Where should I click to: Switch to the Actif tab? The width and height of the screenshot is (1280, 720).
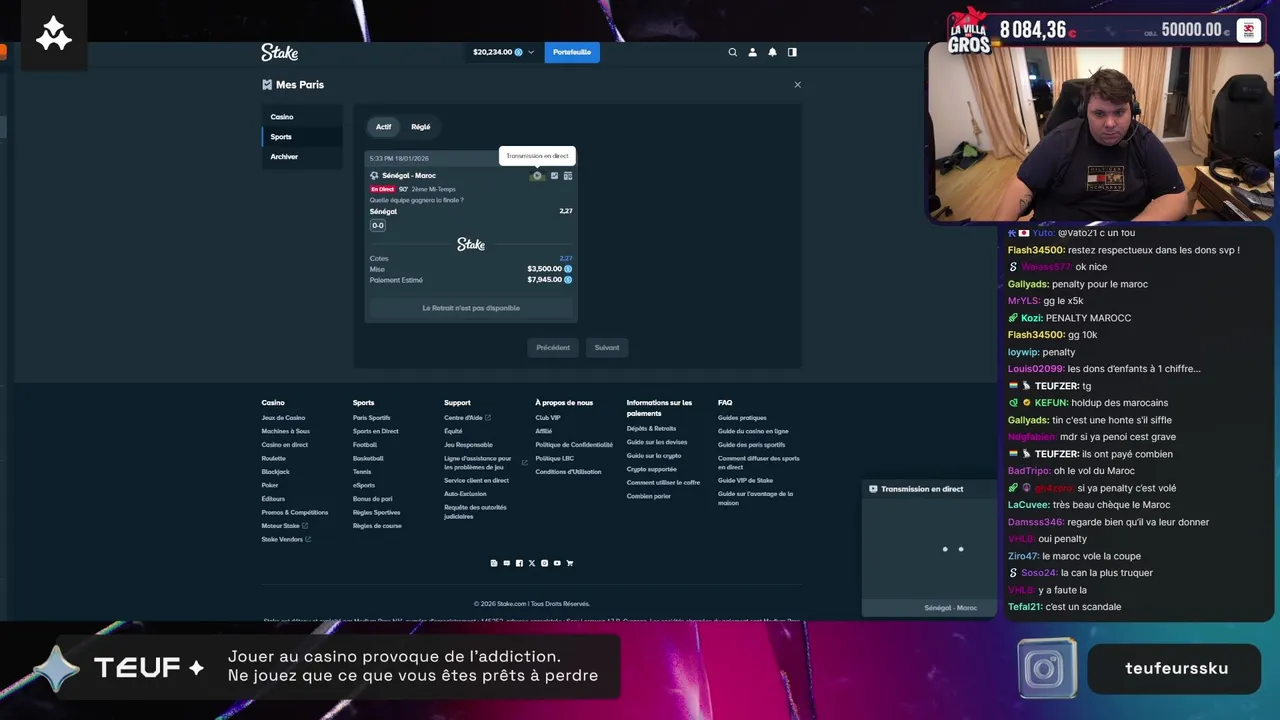click(383, 127)
